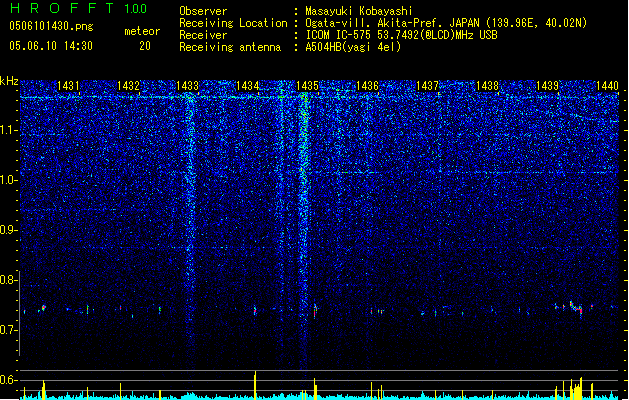The width and height of the screenshot is (629, 400).
Task: Select the file name 0506101430.png
Action: [x=51, y=26]
